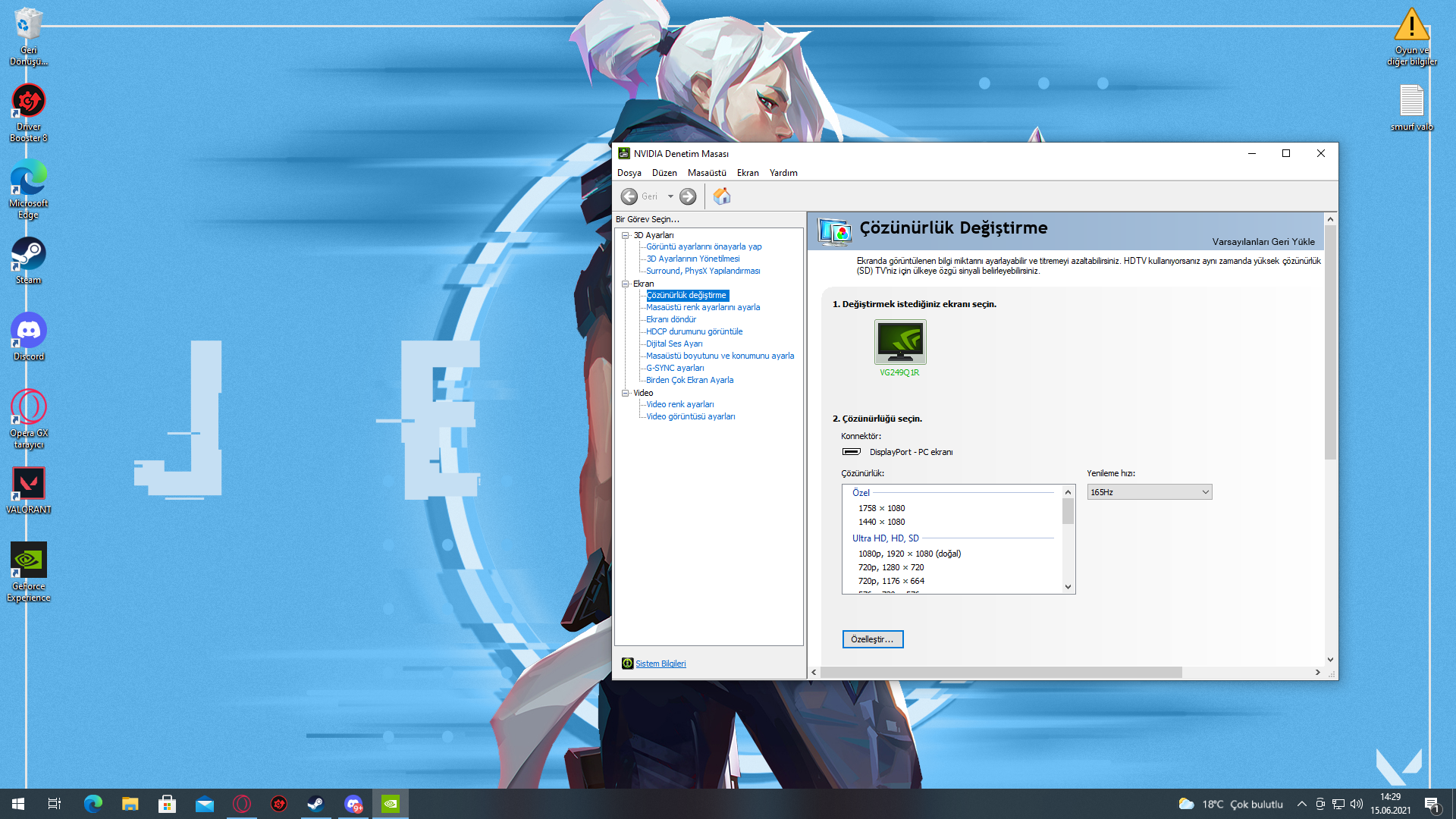Image resolution: width=1456 pixels, height=819 pixels.
Task: Click the Back arrow navigation button
Action: tap(629, 196)
